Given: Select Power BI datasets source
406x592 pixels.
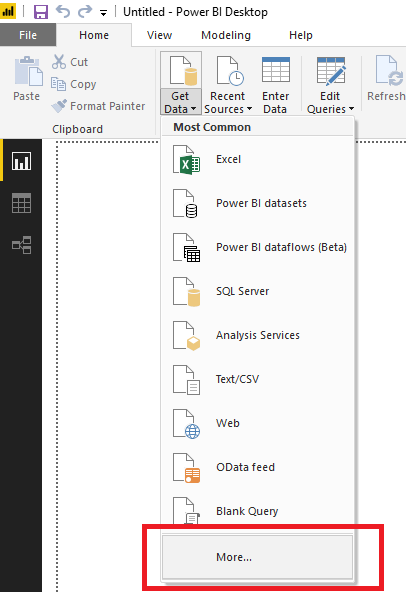Looking at the screenshot, I should [x=258, y=204].
